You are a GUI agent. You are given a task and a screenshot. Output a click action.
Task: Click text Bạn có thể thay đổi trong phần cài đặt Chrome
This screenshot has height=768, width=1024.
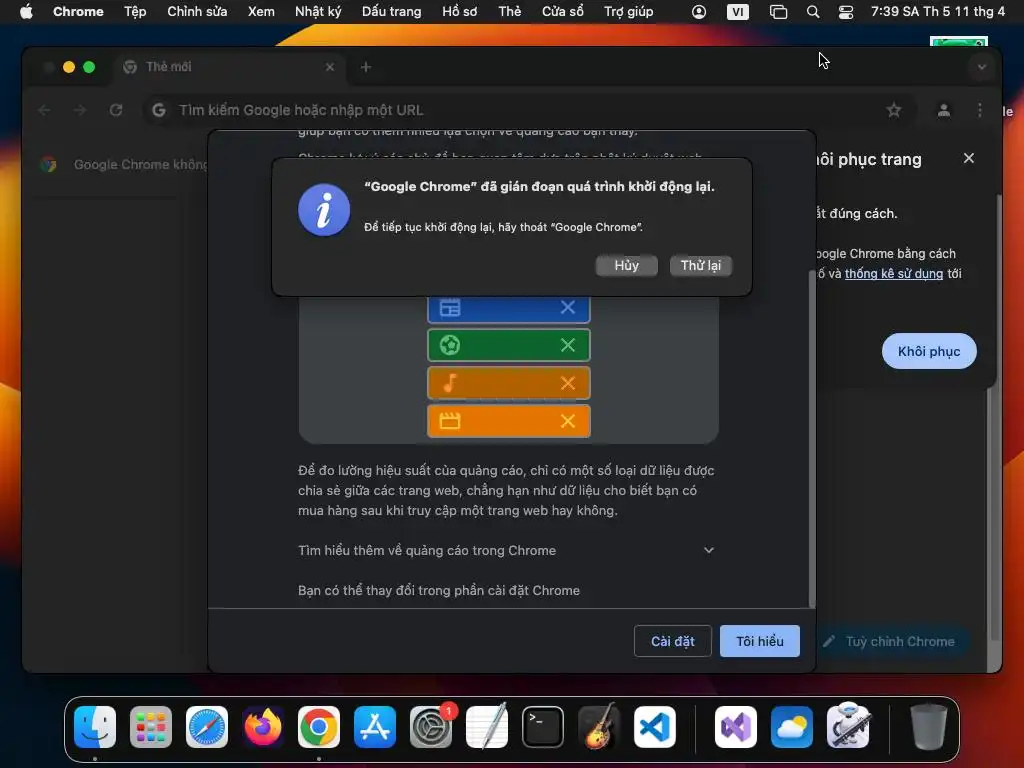(x=439, y=590)
